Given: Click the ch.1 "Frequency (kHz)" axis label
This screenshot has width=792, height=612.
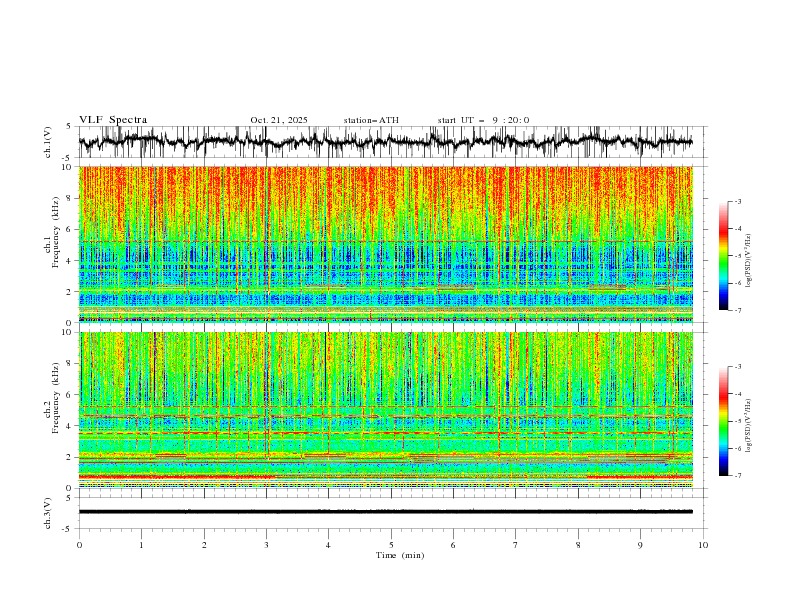Looking at the screenshot, I should point(56,232).
